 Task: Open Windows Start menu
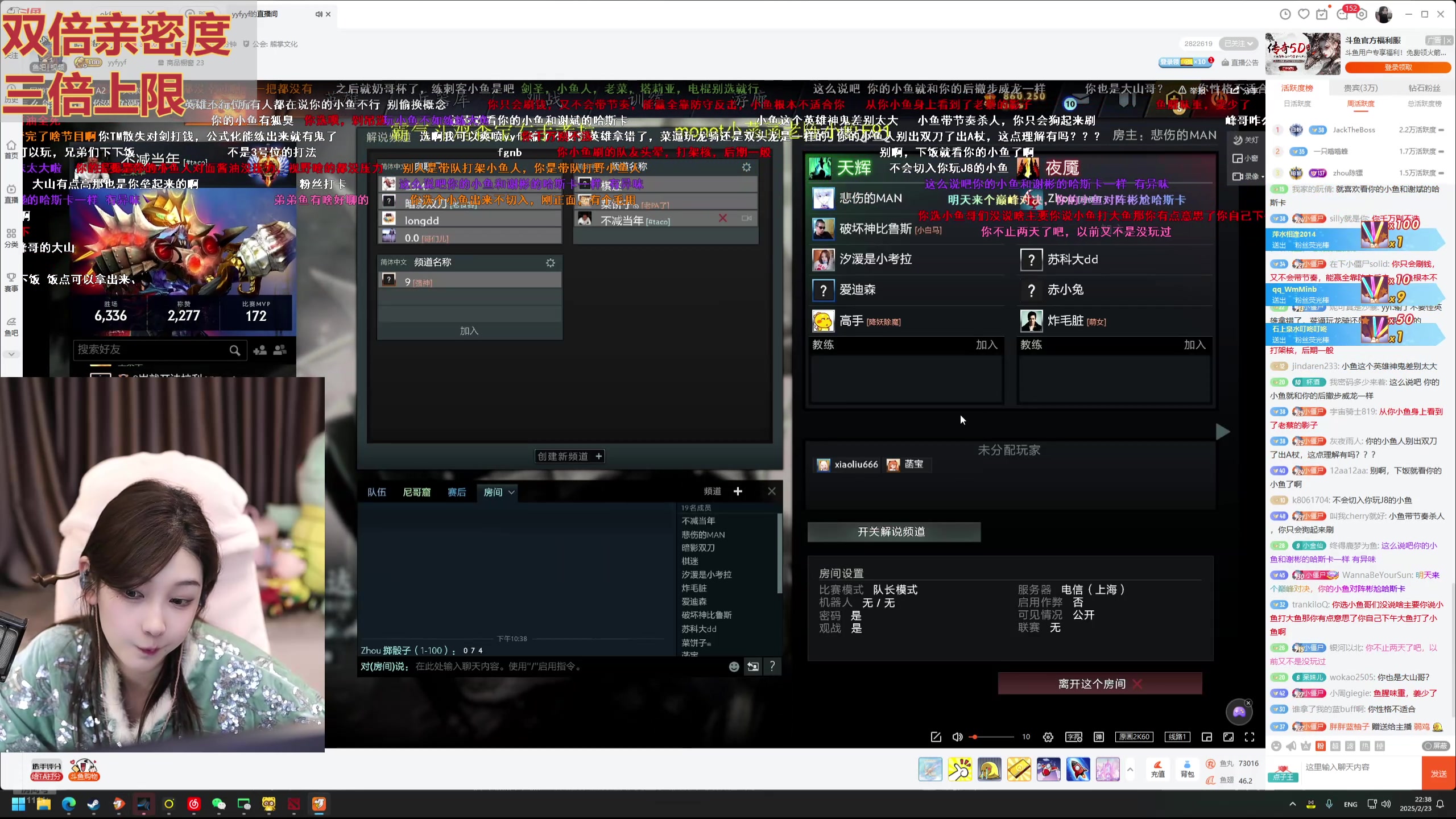[18, 804]
